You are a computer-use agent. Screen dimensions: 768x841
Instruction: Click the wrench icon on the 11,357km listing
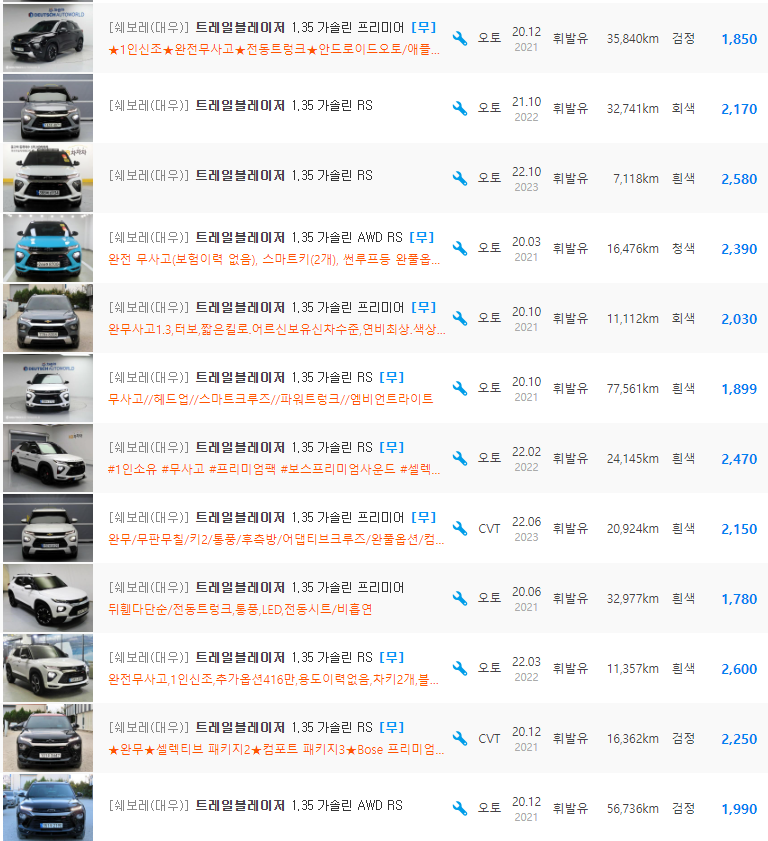460,668
